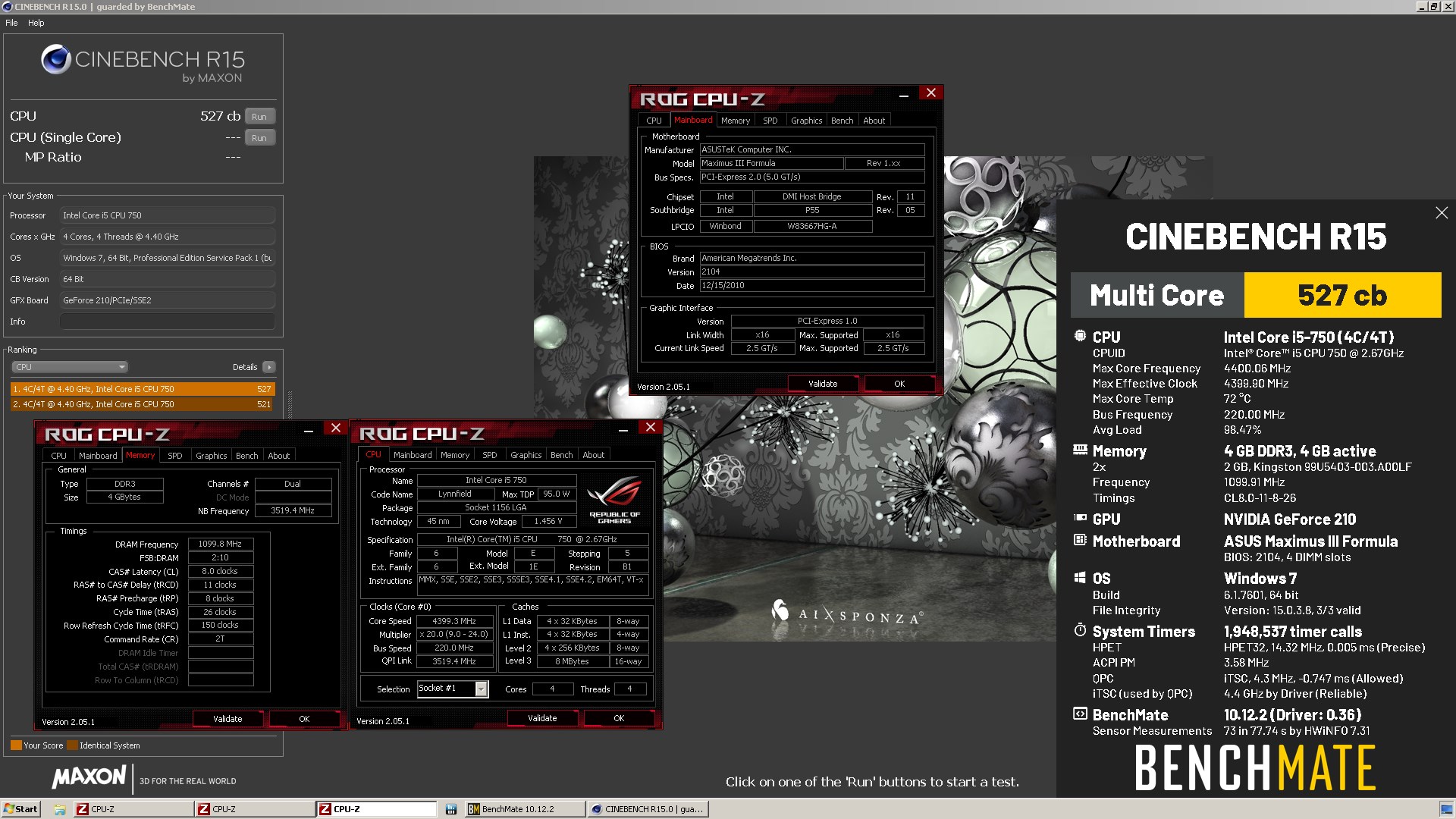Open the Graphics tab in the CPU-Z Memory window
The width and height of the screenshot is (1456, 819).
211,456
